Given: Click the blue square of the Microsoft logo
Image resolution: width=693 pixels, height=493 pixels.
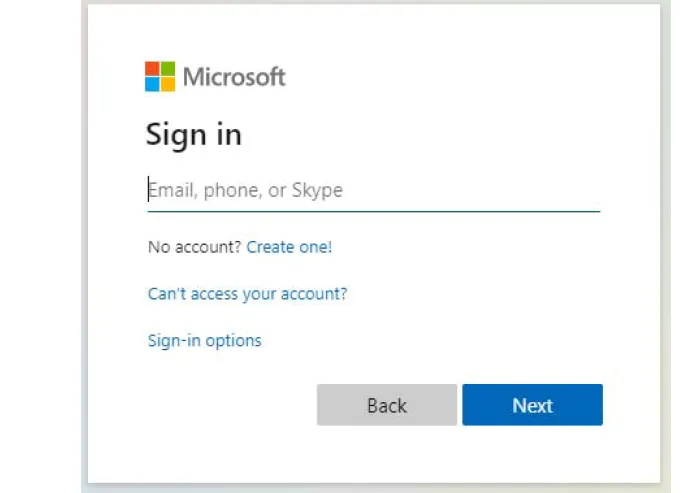Looking at the screenshot, I should tap(153, 84).
